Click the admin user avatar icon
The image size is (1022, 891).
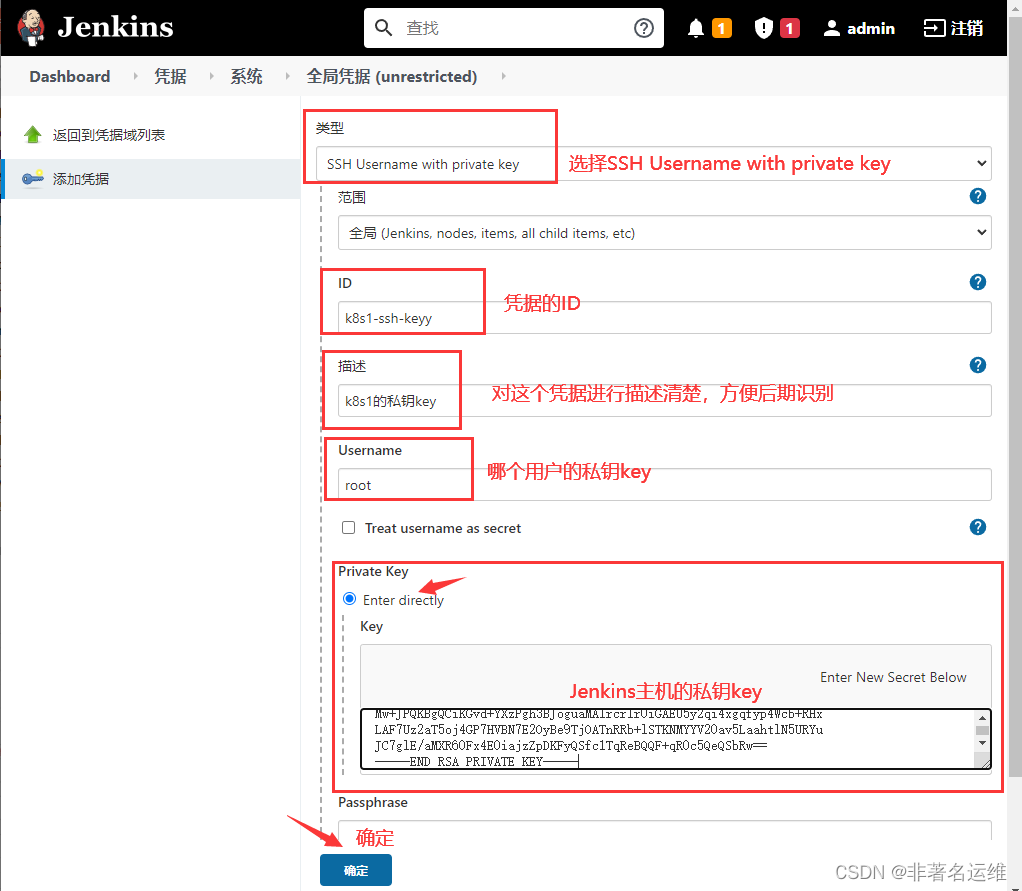point(831,28)
